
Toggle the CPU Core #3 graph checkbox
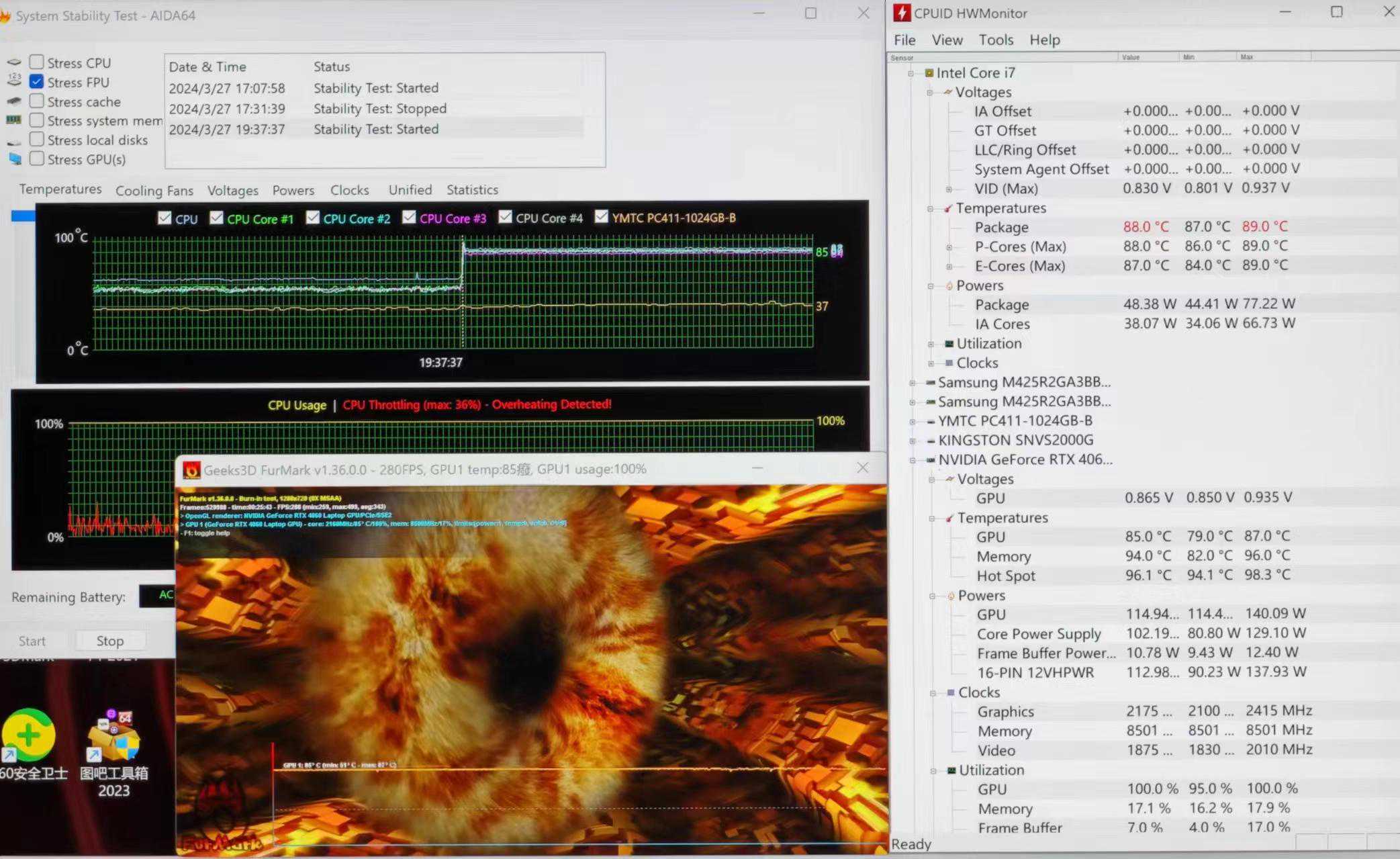(x=409, y=218)
